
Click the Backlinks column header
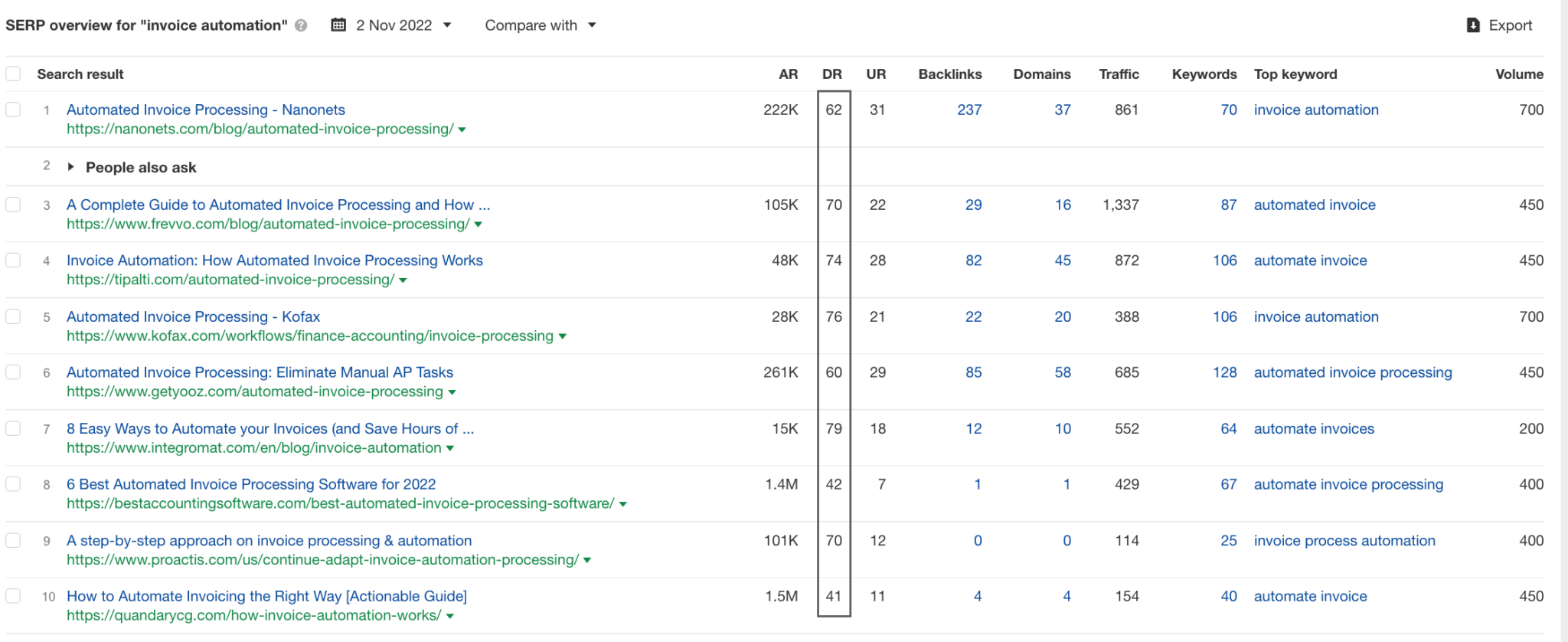click(950, 74)
